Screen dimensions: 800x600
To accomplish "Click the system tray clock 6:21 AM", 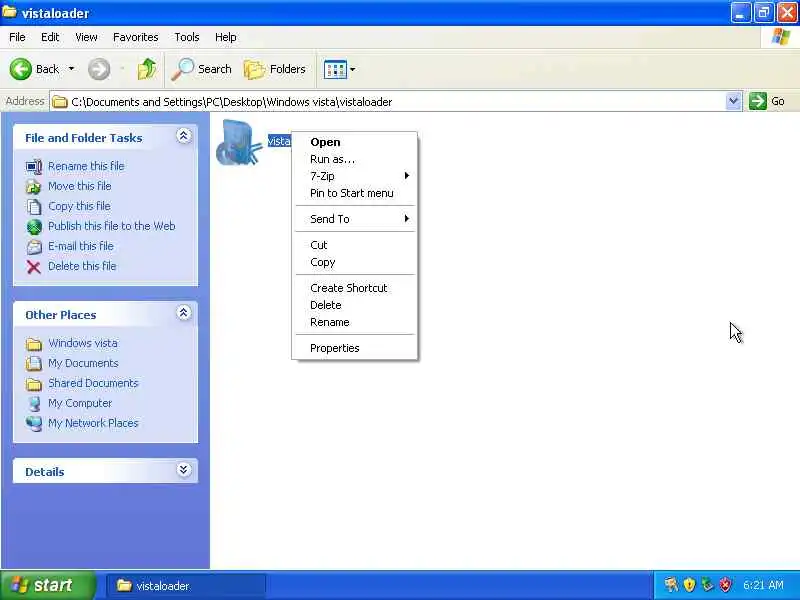I will [x=763, y=585].
